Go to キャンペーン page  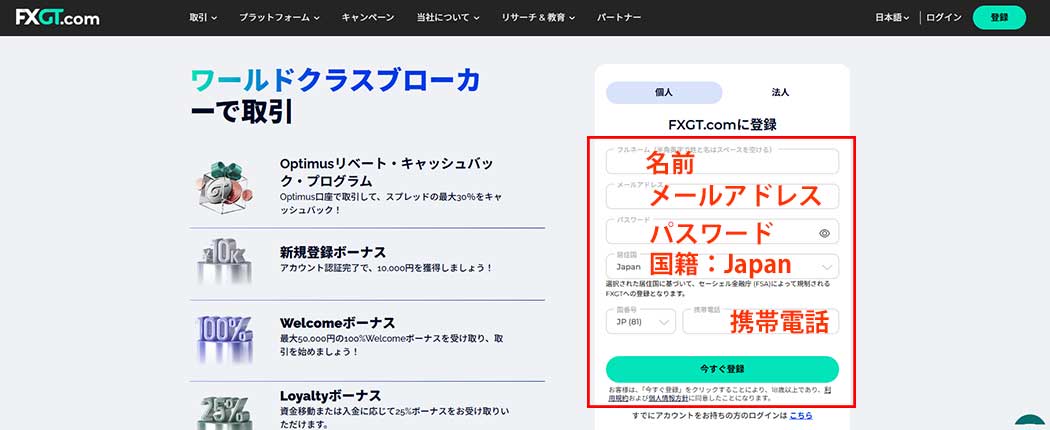[x=368, y=18]
